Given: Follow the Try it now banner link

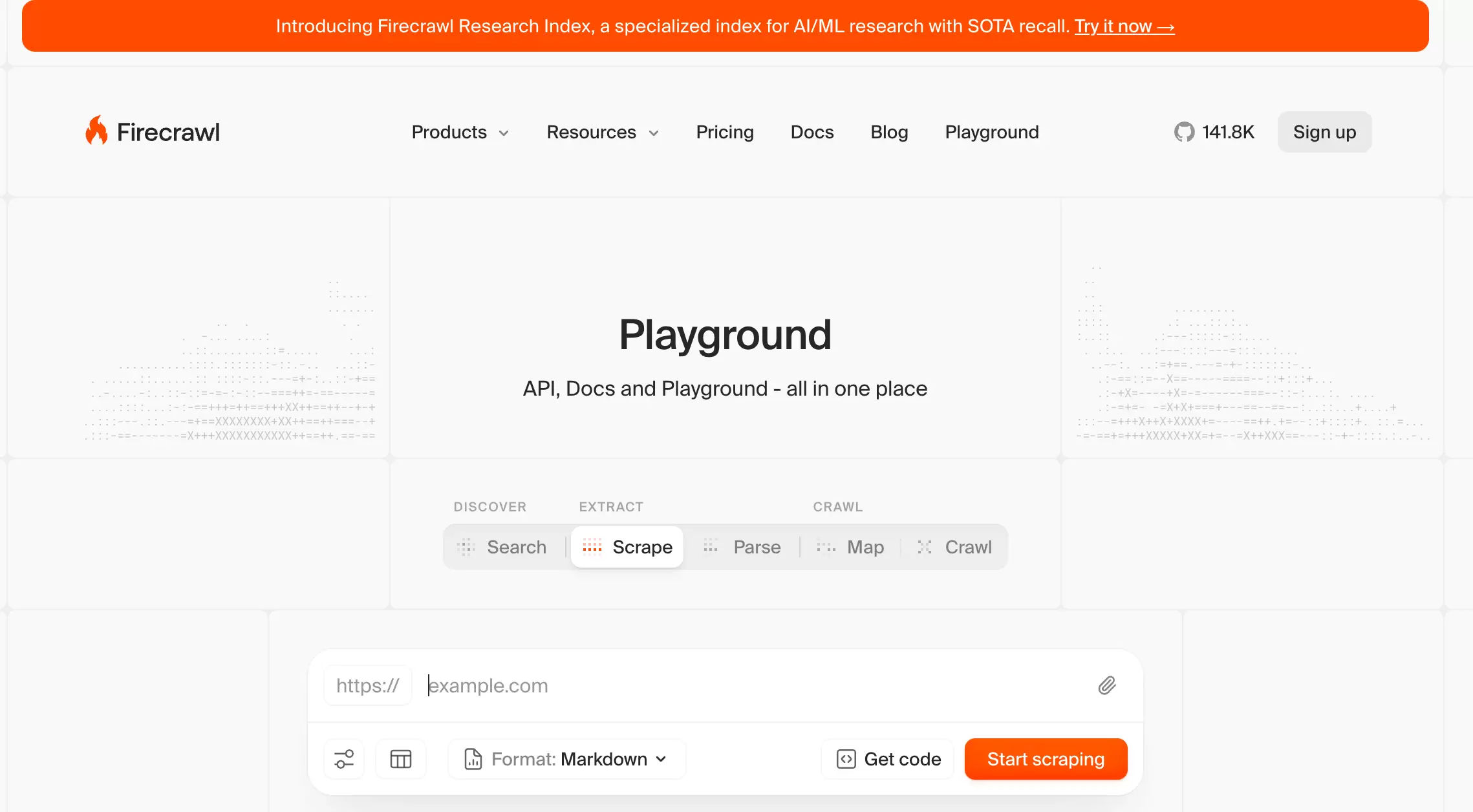Looking at the screenshot, I should click(x=1124, y=26).
